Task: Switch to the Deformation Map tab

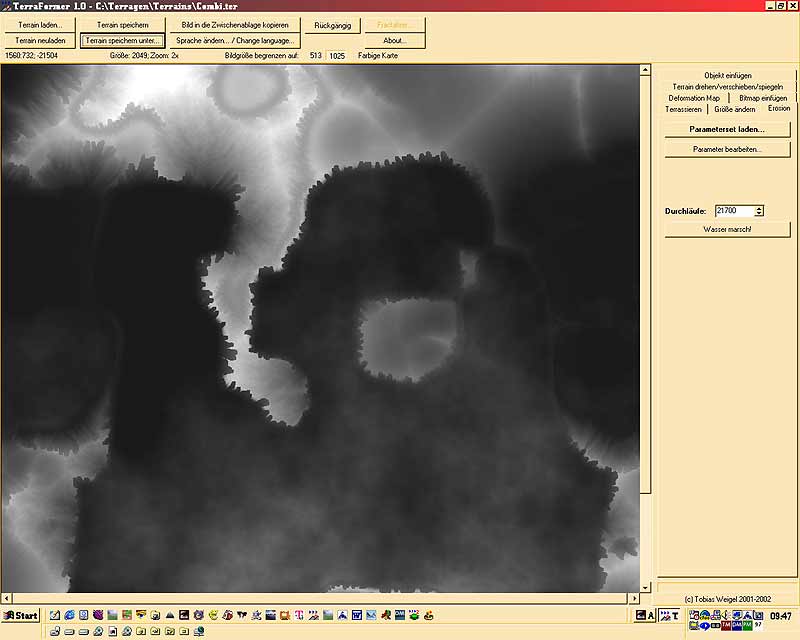Action: coord(695,98)
